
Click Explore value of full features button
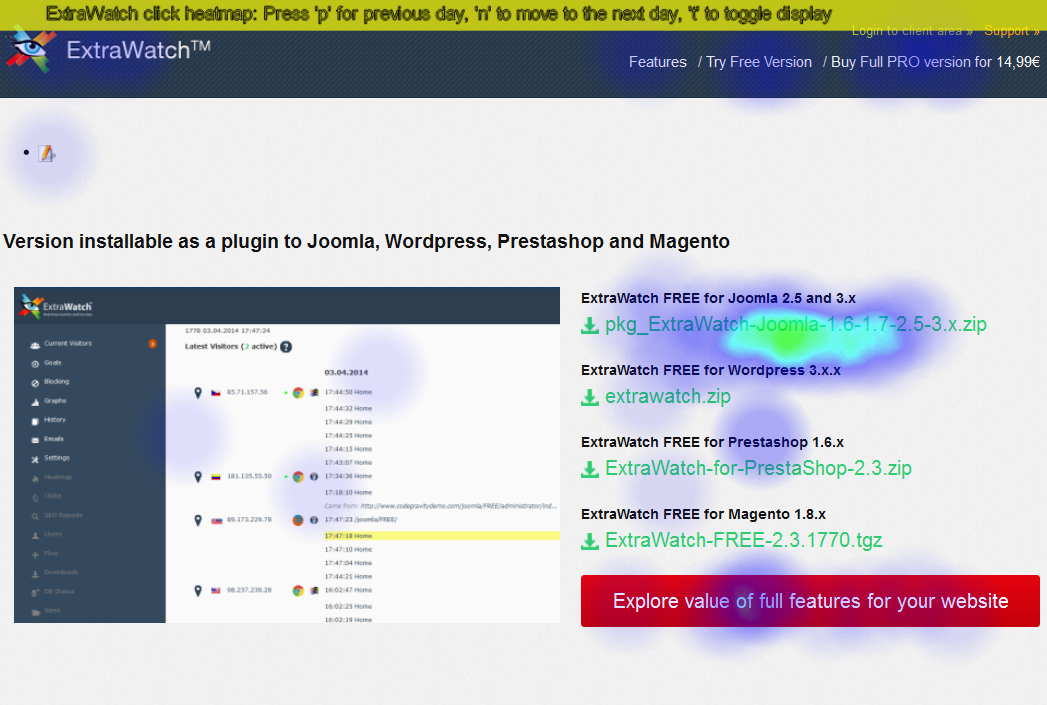810,601
